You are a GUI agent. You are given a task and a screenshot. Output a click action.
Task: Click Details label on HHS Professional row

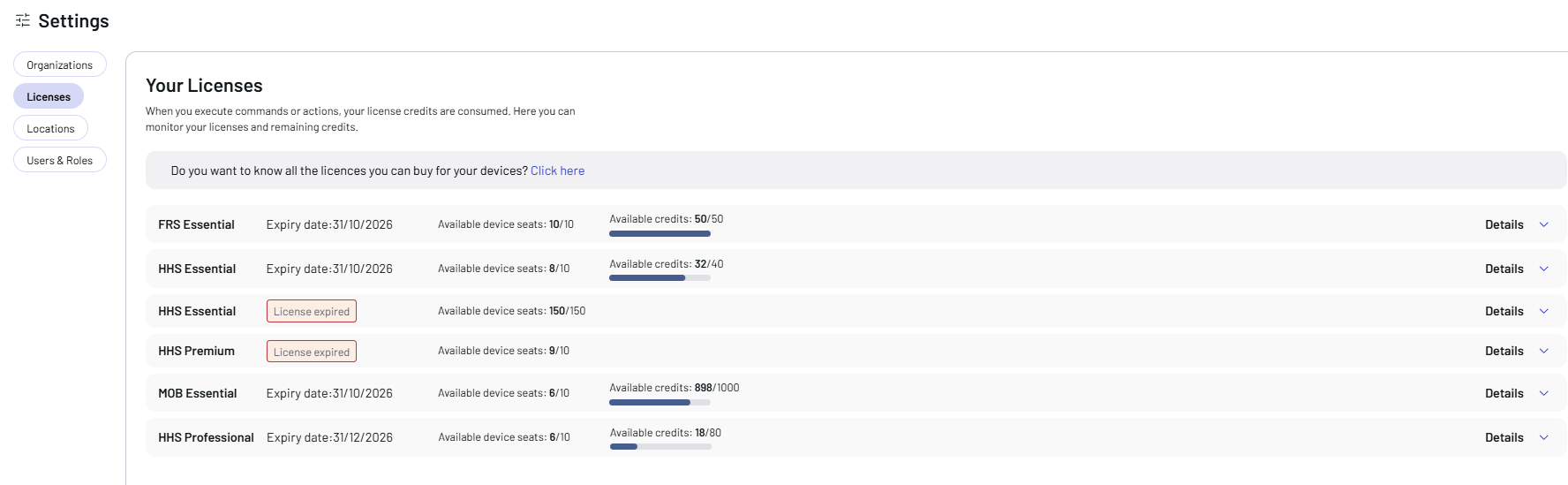1504,437
